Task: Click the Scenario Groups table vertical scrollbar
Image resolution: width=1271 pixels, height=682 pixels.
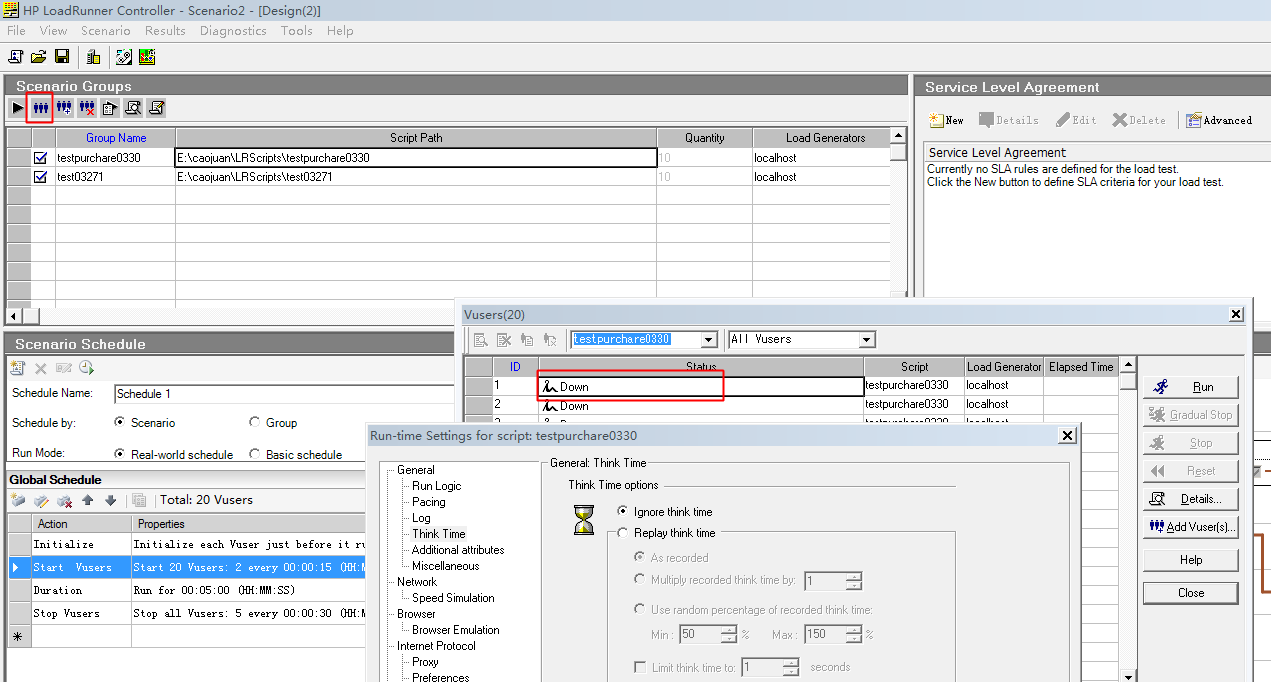Action: tap(899, 215)
